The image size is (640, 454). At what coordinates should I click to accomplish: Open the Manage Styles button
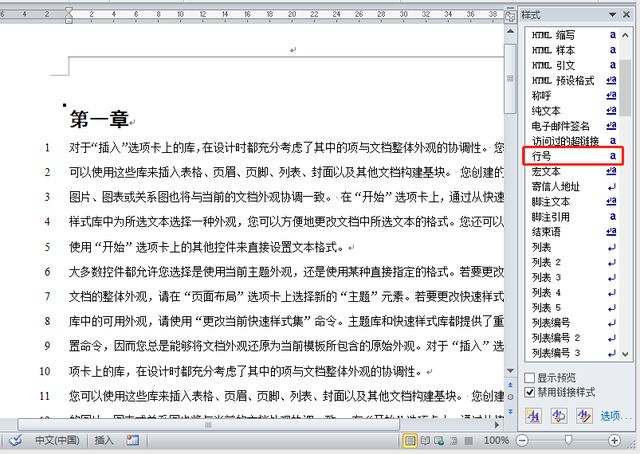[x=584, y=416]
